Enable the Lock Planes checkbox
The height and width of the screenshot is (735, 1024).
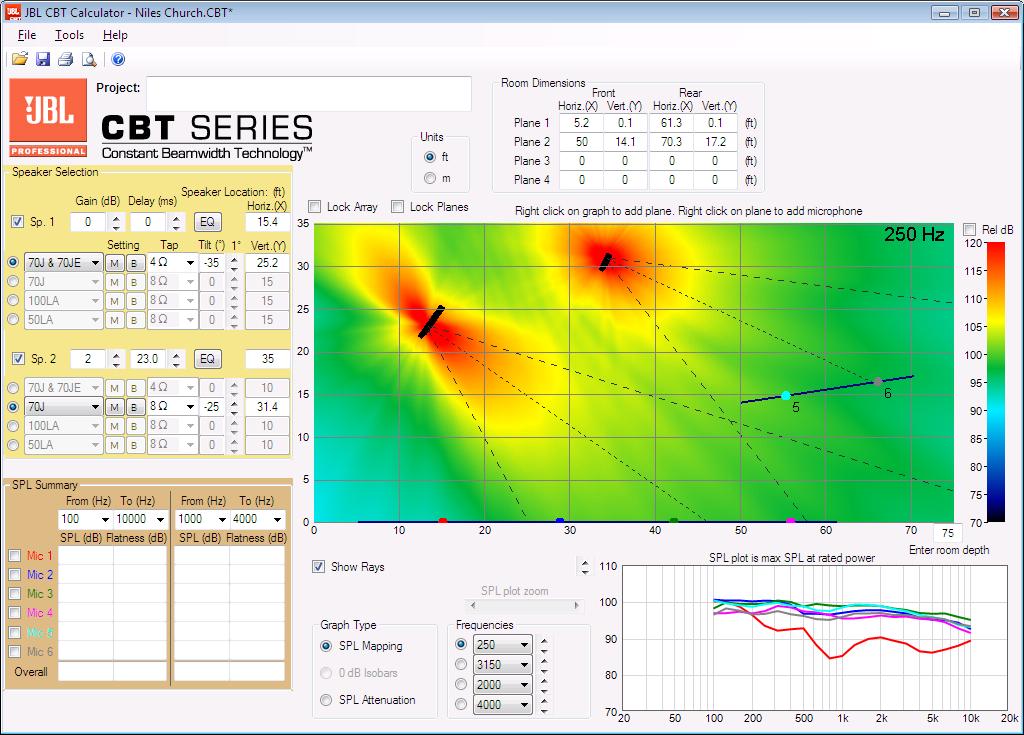click(x=397, y=207)
